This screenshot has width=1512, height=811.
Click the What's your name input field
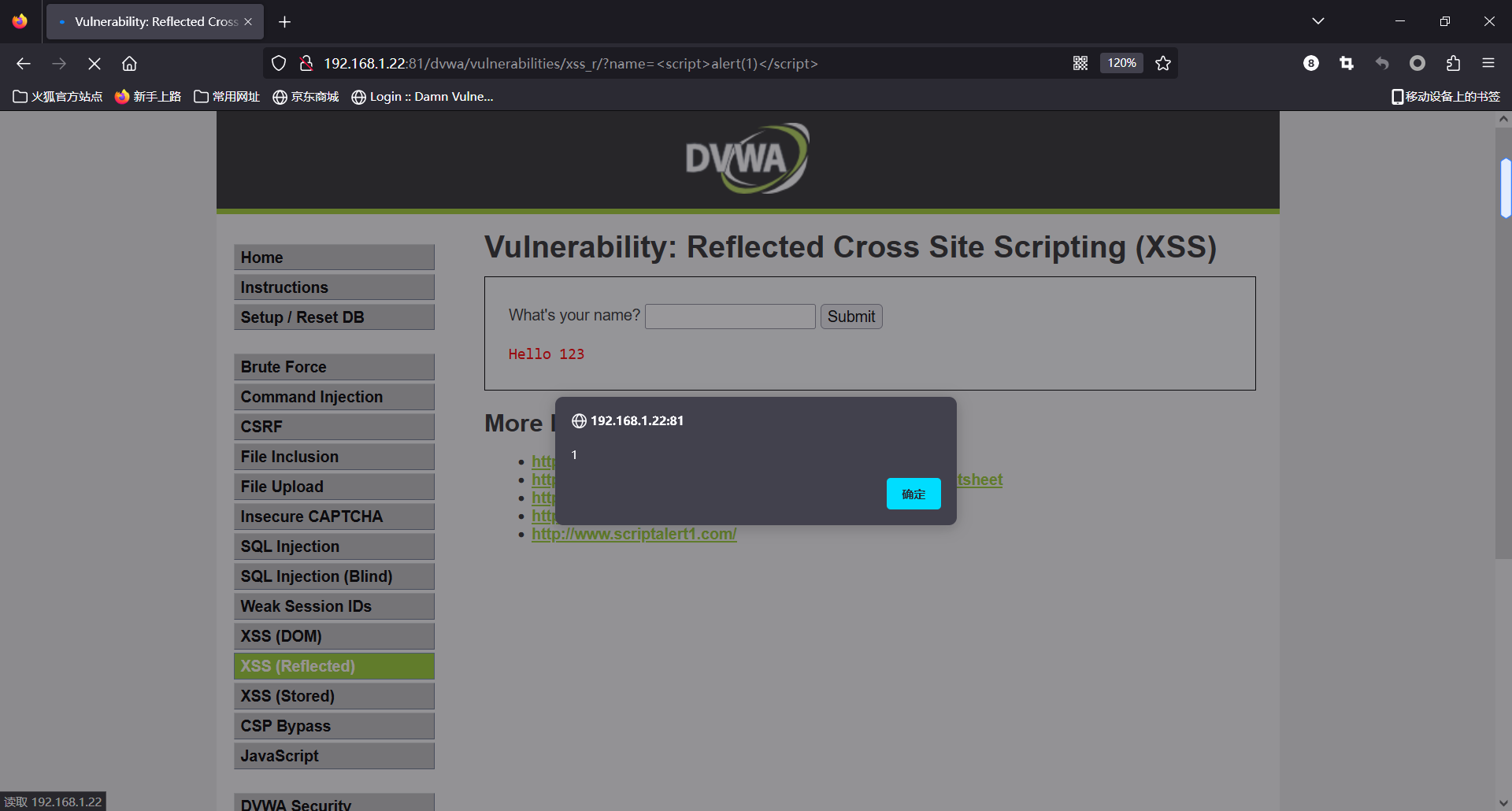[x=730, y=317]
